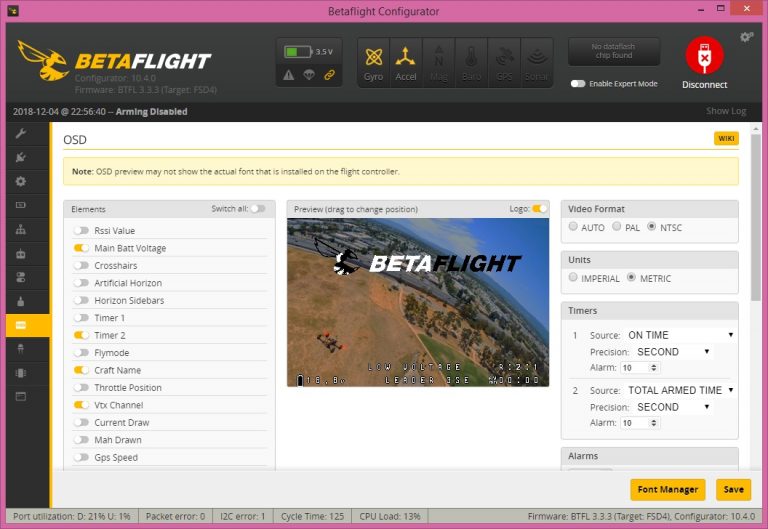Click the failsafe parachute status icon
Screen dimensions: 768x529
(x=309, y=75)
